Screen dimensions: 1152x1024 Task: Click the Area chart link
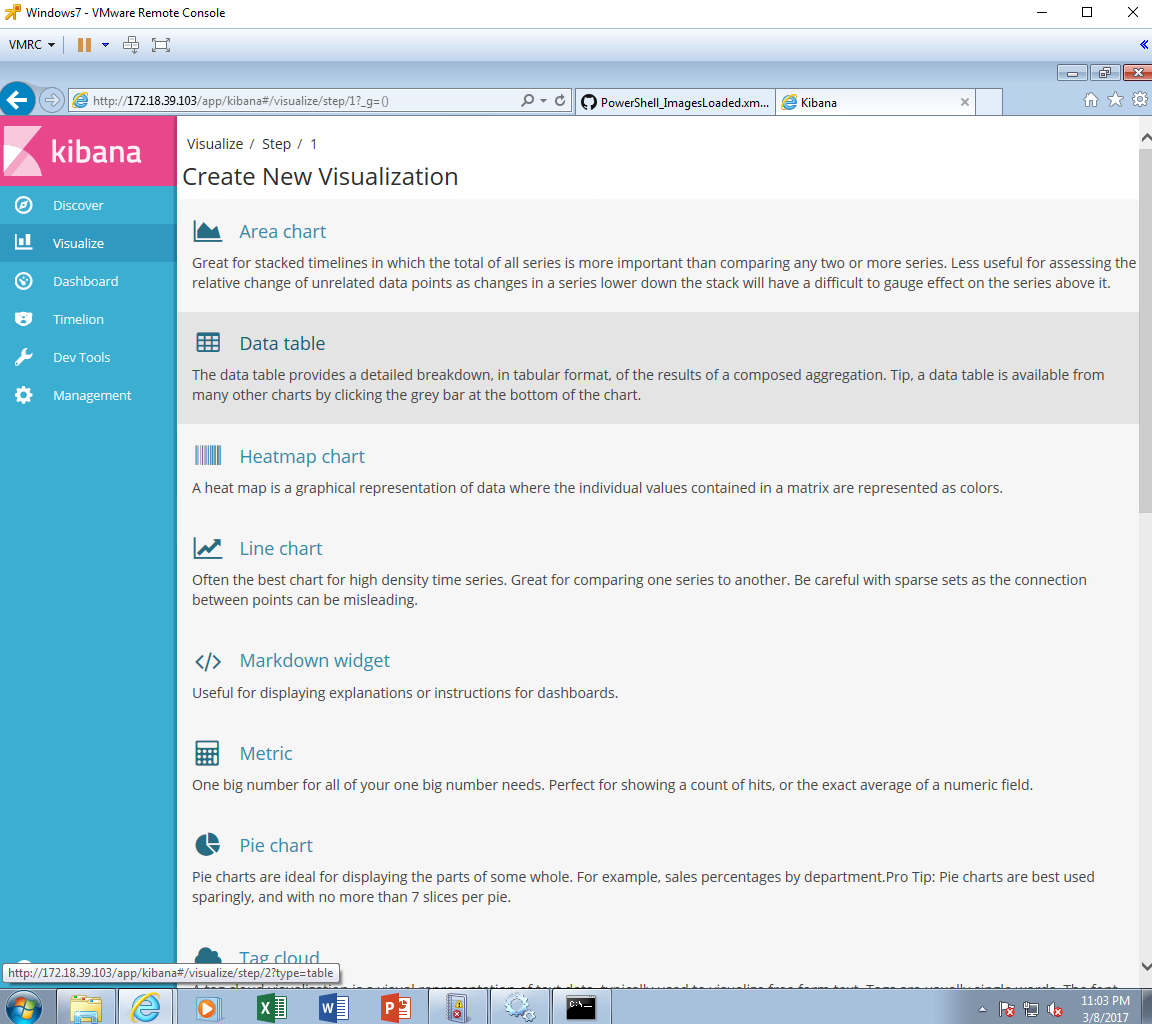[x=283, y=231]
